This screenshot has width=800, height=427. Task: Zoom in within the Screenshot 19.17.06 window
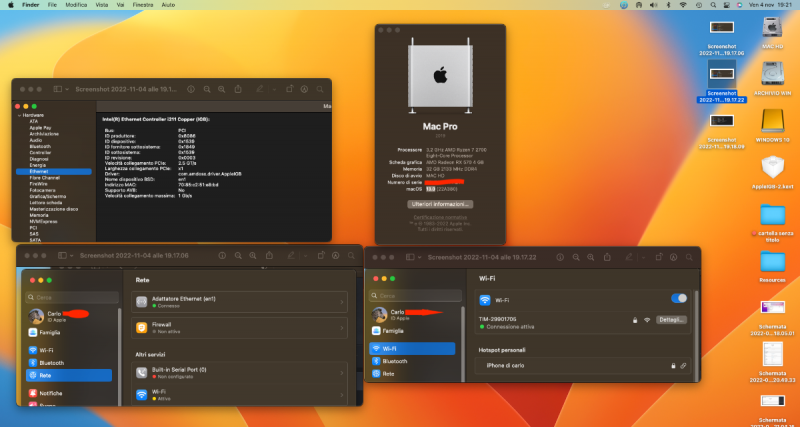(x=253, y=255)
